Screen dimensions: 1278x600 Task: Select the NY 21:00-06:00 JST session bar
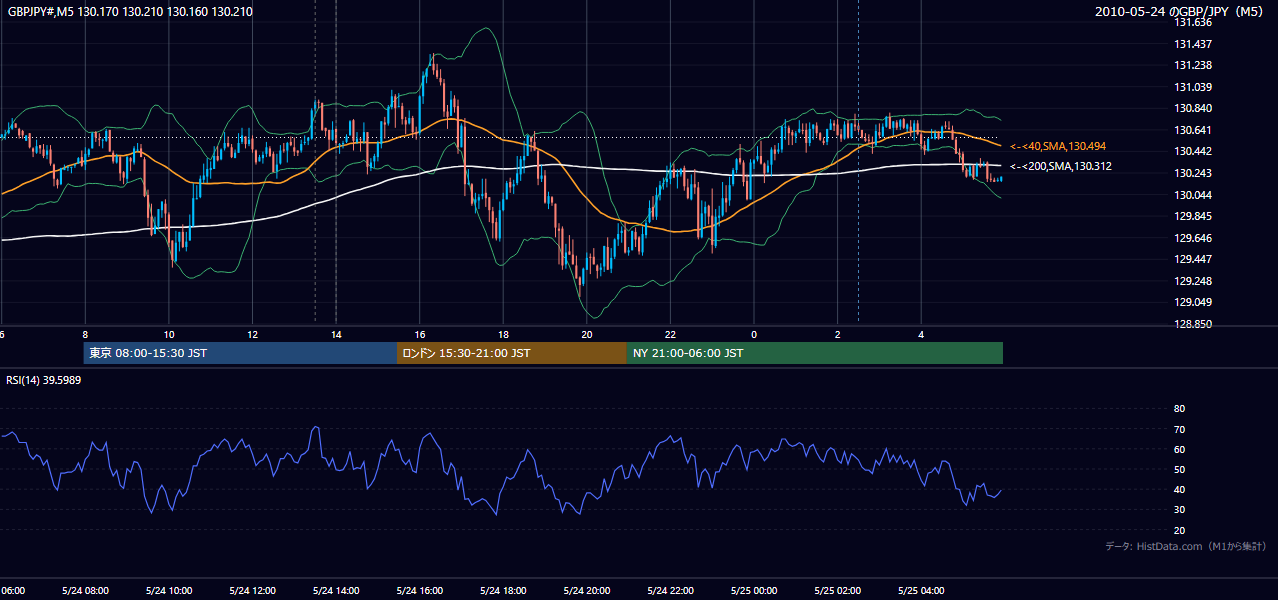pos(815,353)
